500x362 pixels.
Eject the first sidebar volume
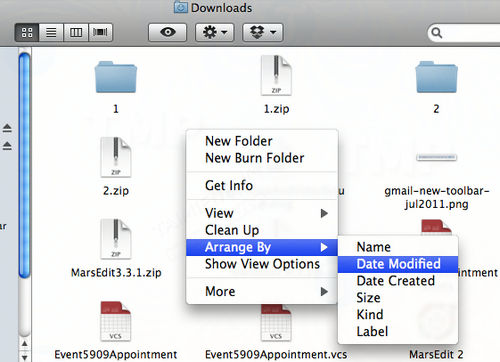(x=7, y=128)
